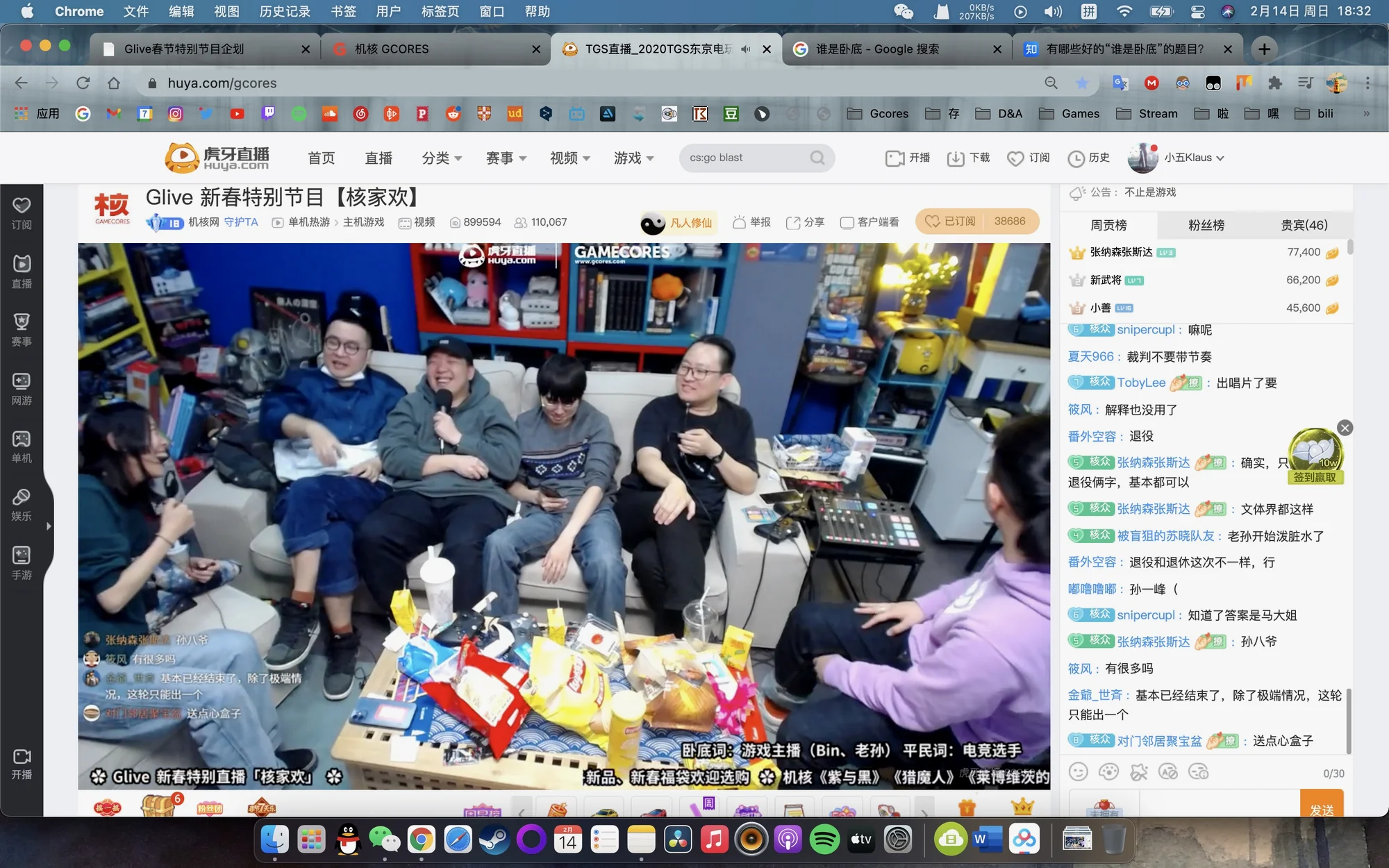Expand the 游戏 games dropdown in nav
Image resolution: width=1389 pixels, height=868 pixels.
coord(633,158)
